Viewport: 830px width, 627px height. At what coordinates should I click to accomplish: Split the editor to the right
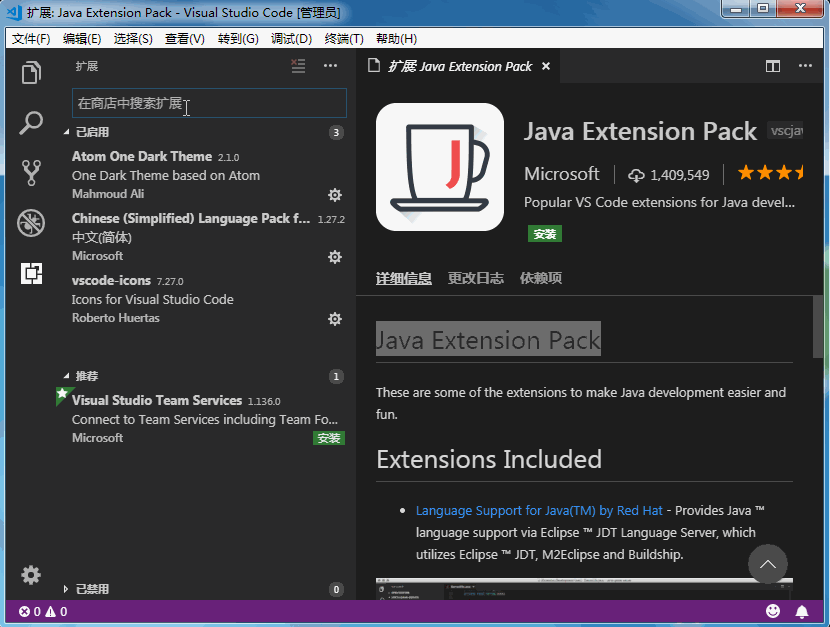tap(773, 66)
